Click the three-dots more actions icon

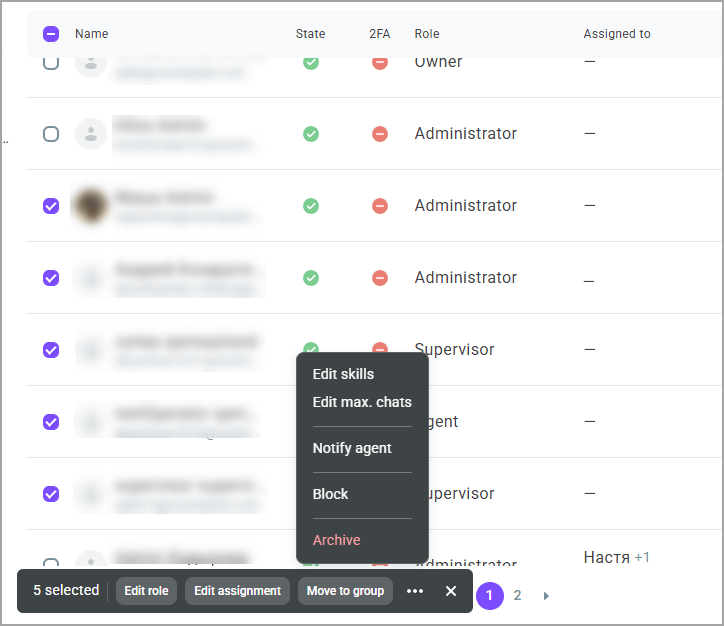pyautogui.click(x=415, y=591)
